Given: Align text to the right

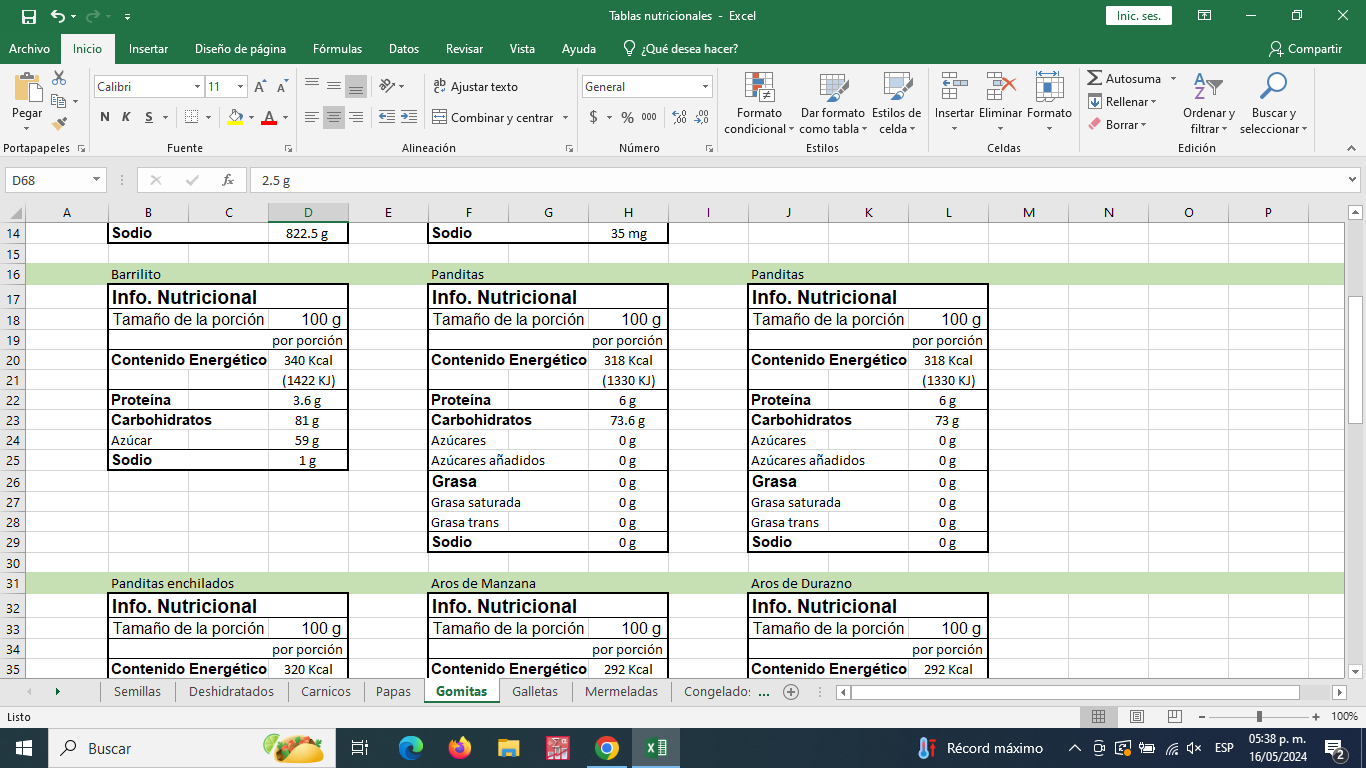Looking at the screenshot, I should point(356,117).
